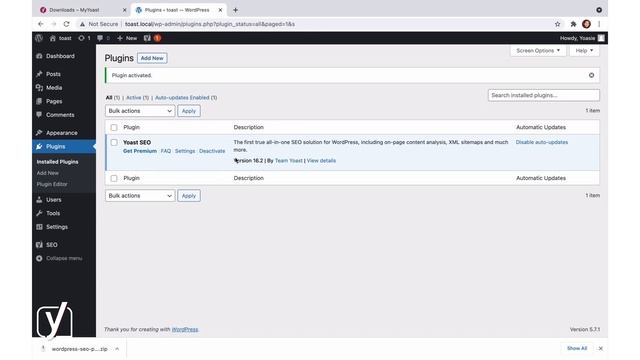View details of Yoast SEO

321,161
